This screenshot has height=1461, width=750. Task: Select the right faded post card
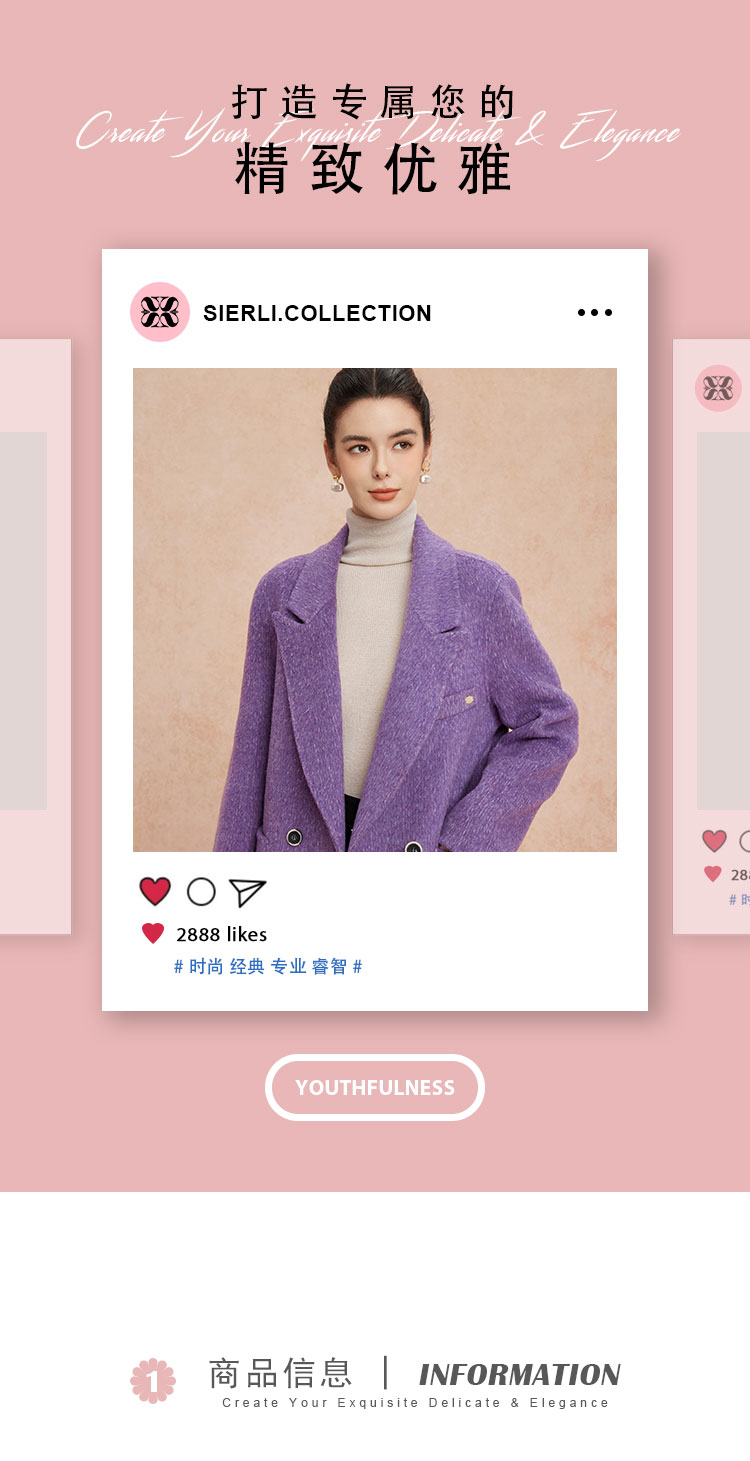(x=712, y=637)
